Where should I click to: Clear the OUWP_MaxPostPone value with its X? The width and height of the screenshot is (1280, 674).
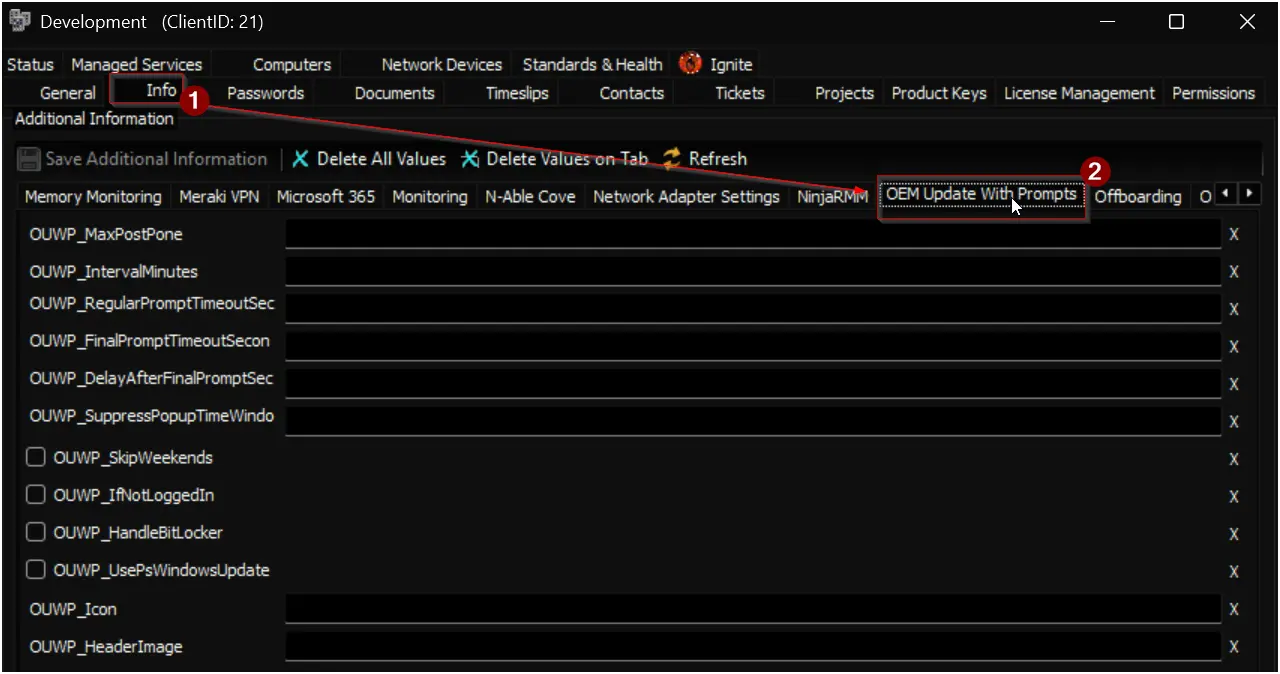click(x=1234, y=235)
